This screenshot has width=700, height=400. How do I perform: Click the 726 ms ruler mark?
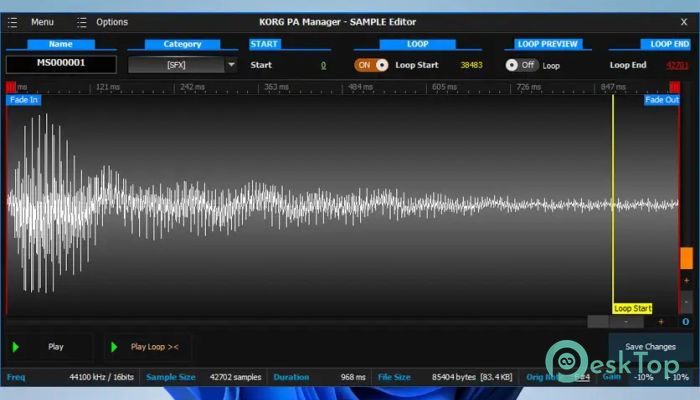coord(529,87)
